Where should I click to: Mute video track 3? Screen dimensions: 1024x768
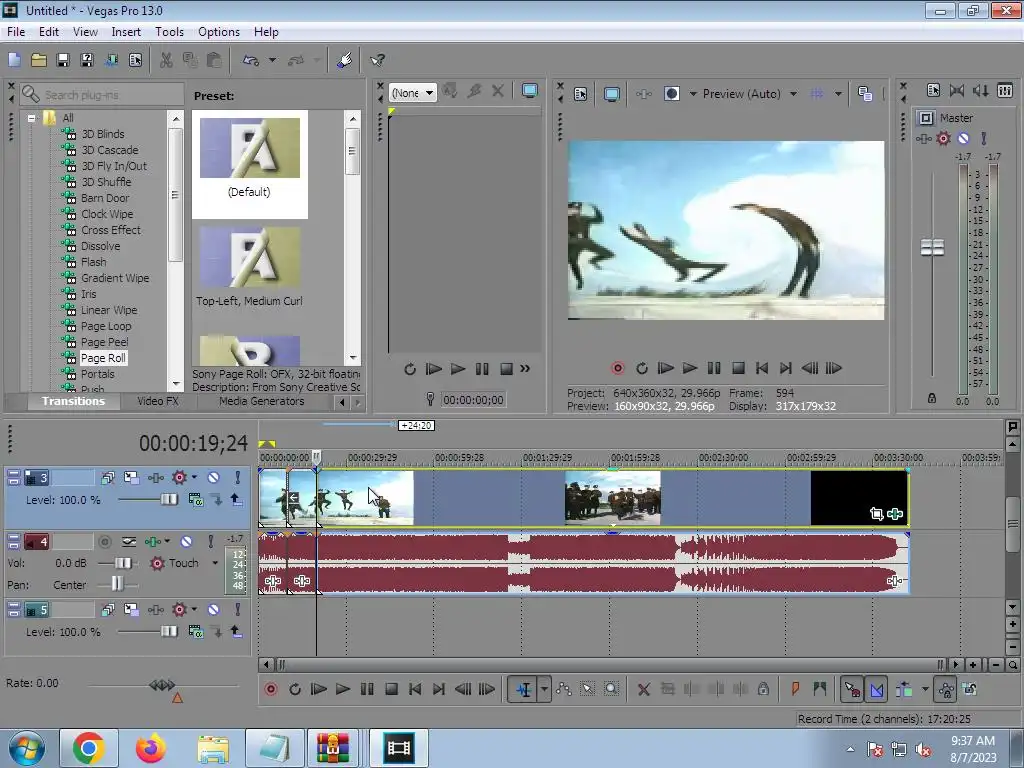[213, 478]
